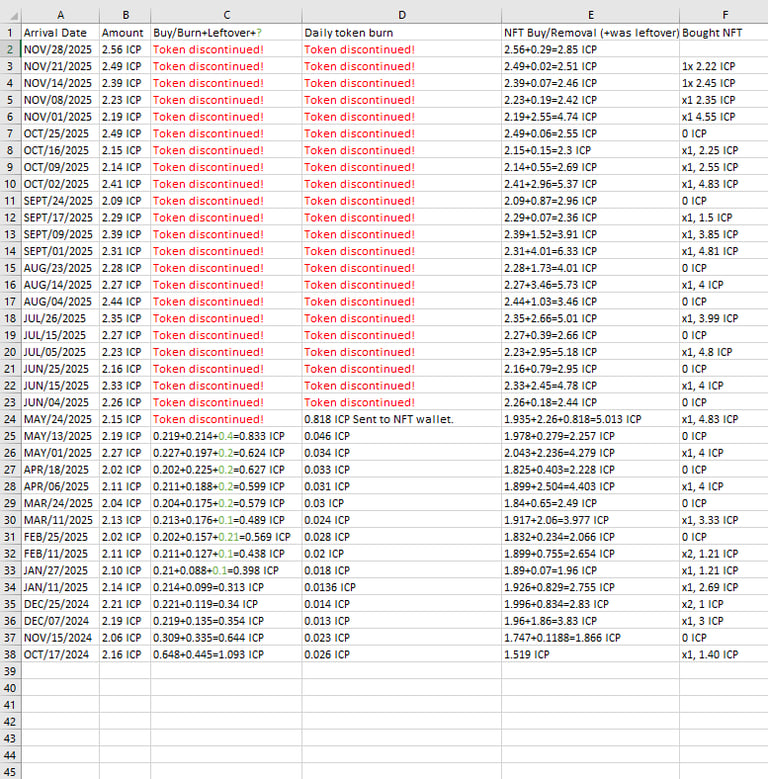Click the '0.21+0.088+0.1=0.398 ICP' cell
The height and width of the screenshot is (779, 768).
pos(226,570)
